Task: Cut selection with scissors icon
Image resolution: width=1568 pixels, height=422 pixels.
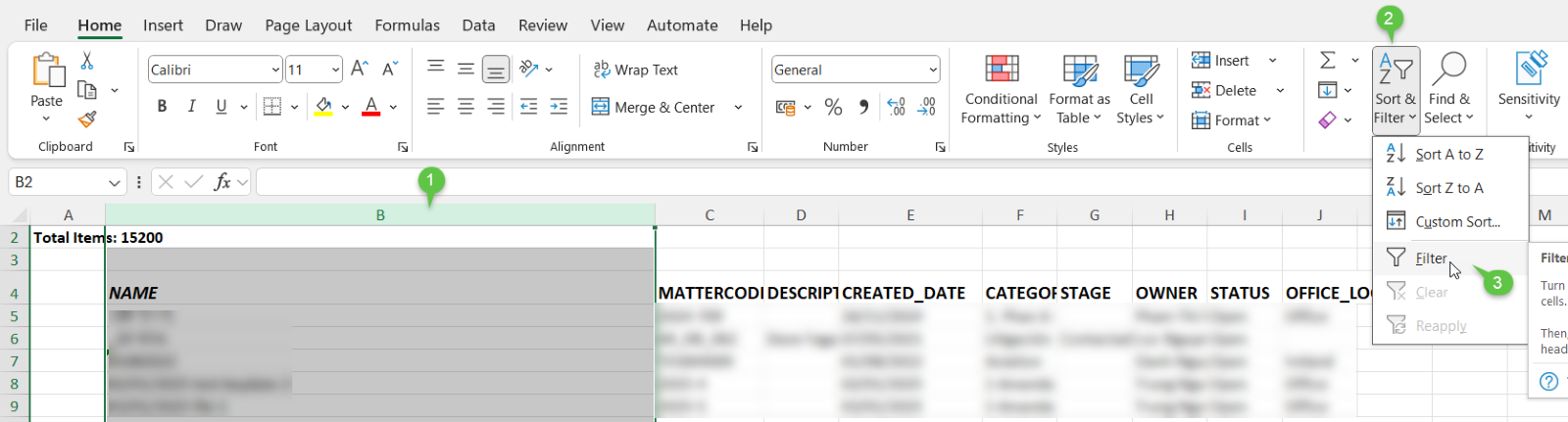Action: tap(87, 62)
